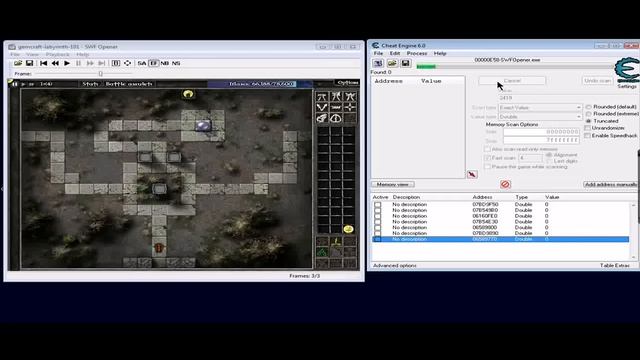The height and width of the screenshot is (360, 640).
Task: Click the Memory view button
Action: [x=393, y=184]
